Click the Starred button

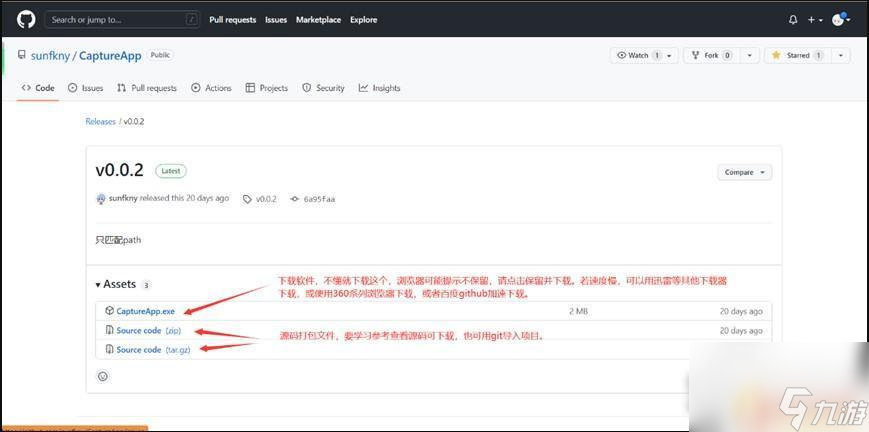[x=797, y=55]
